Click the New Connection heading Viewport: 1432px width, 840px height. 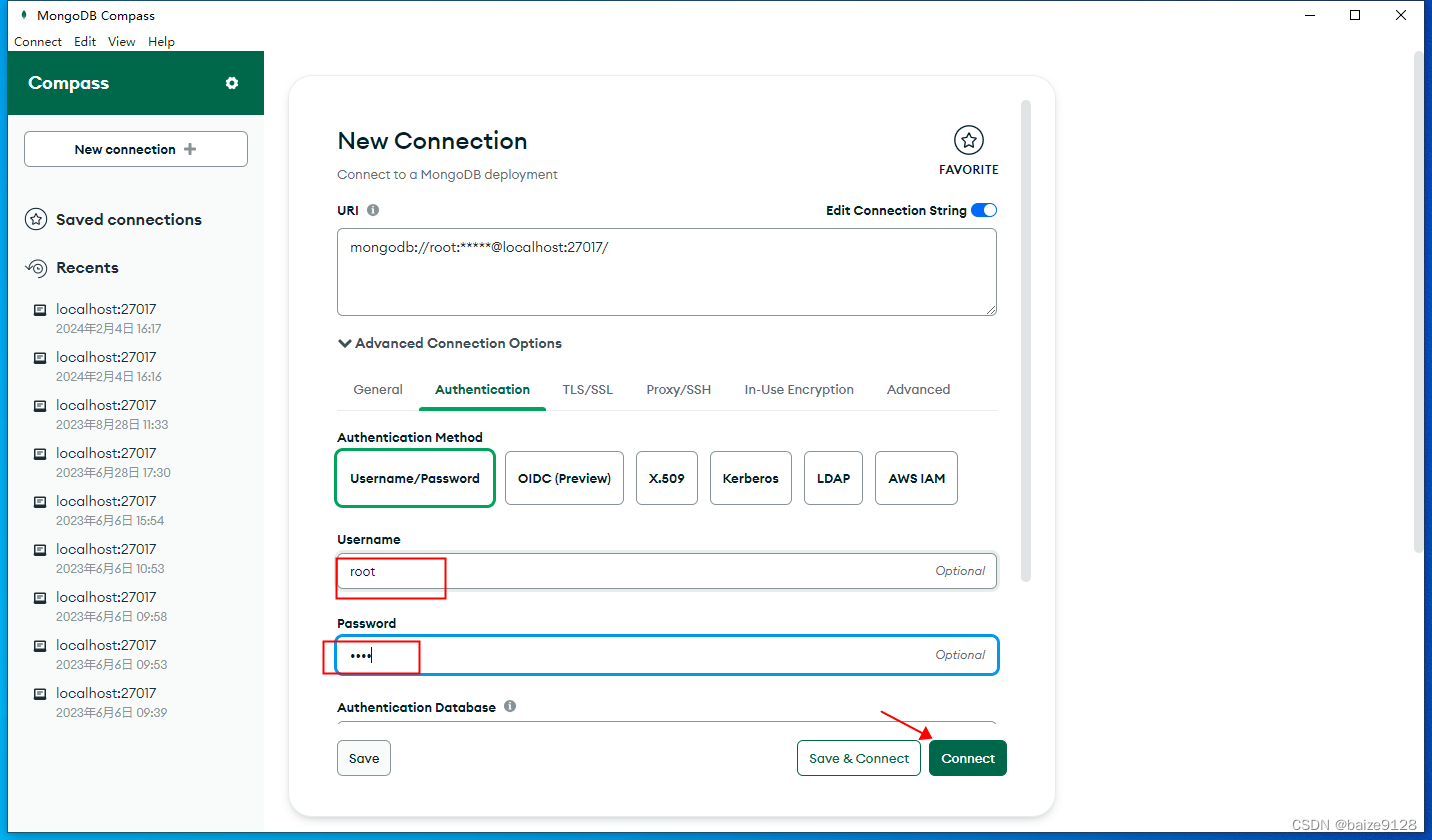click(432, 141)
